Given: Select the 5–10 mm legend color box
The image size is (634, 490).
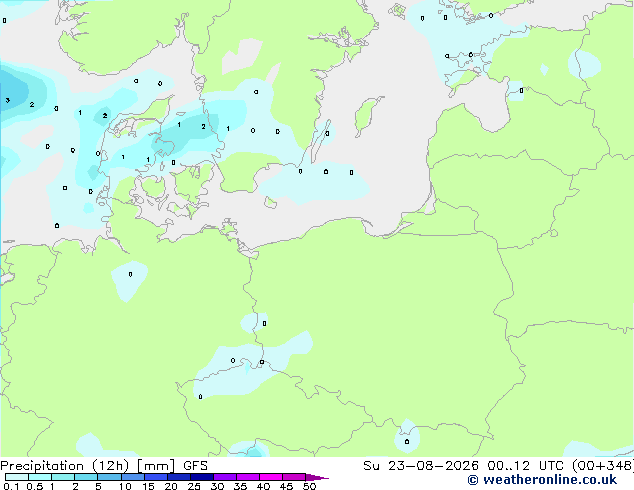Looking at the screenshot, I should point(109,477).
